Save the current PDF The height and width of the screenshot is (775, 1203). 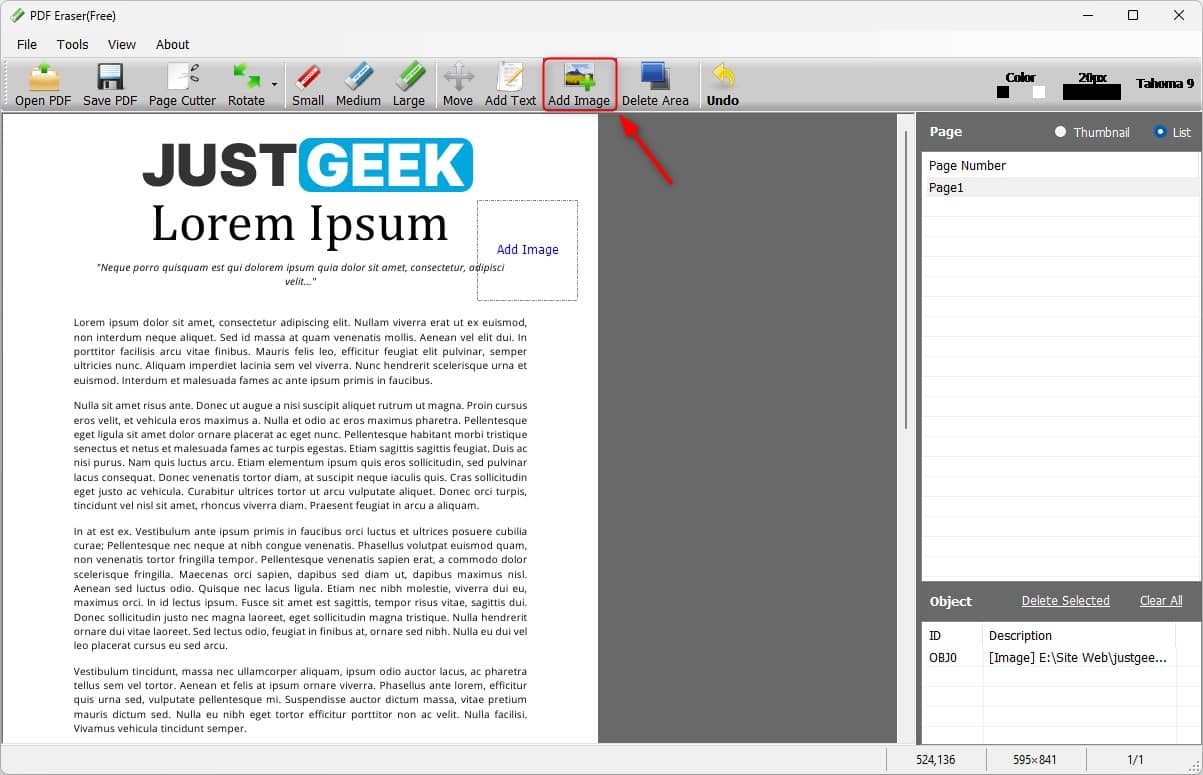[108, 85]
